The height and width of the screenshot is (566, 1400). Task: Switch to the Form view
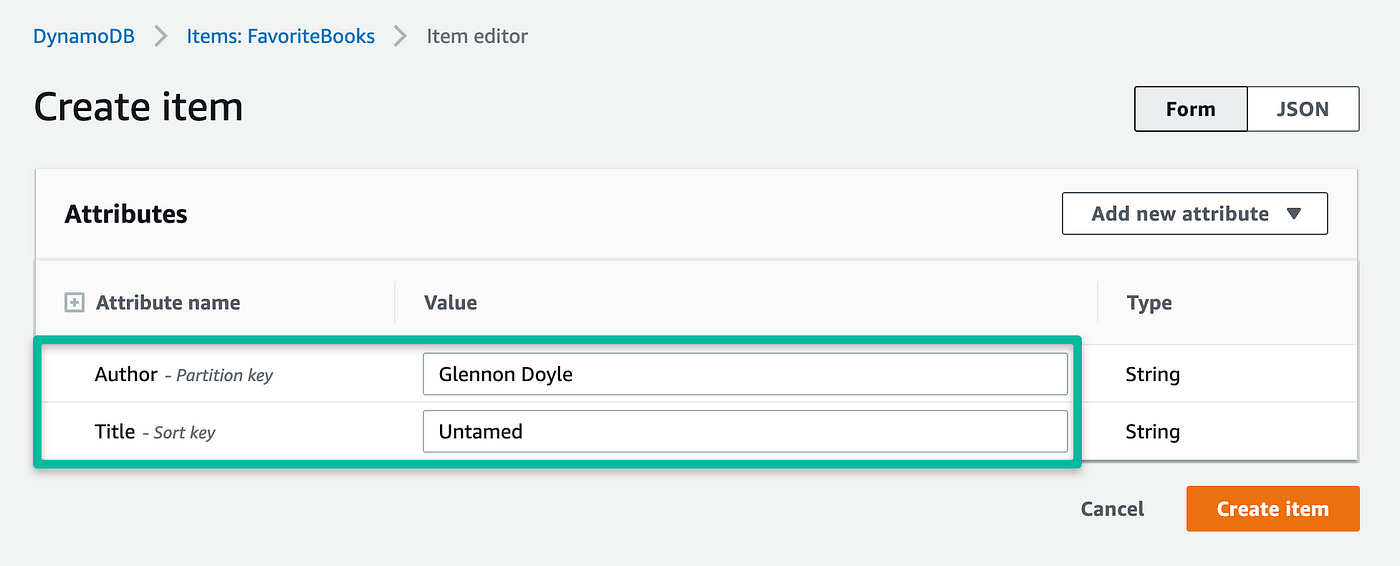click(1191, 109)
